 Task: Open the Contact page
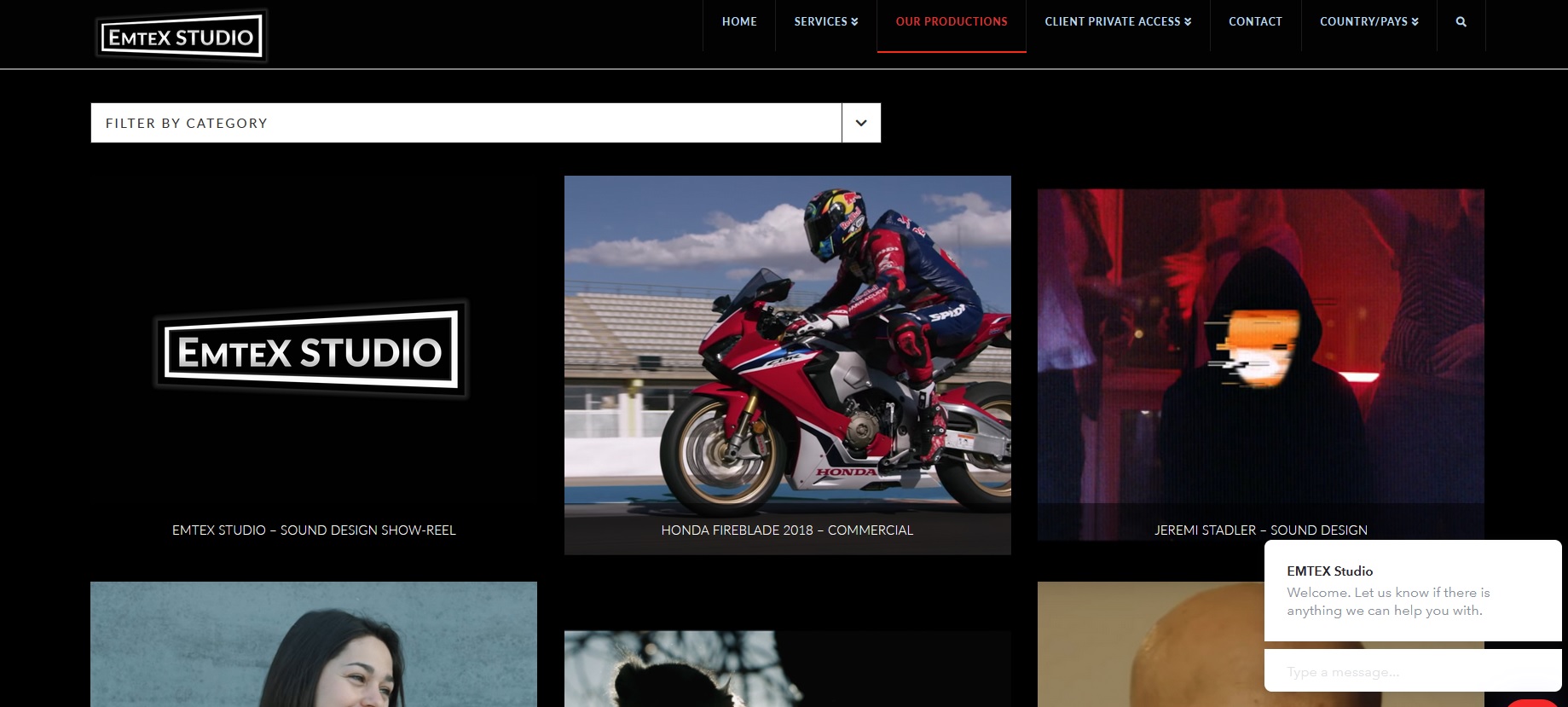(1255, 22)
